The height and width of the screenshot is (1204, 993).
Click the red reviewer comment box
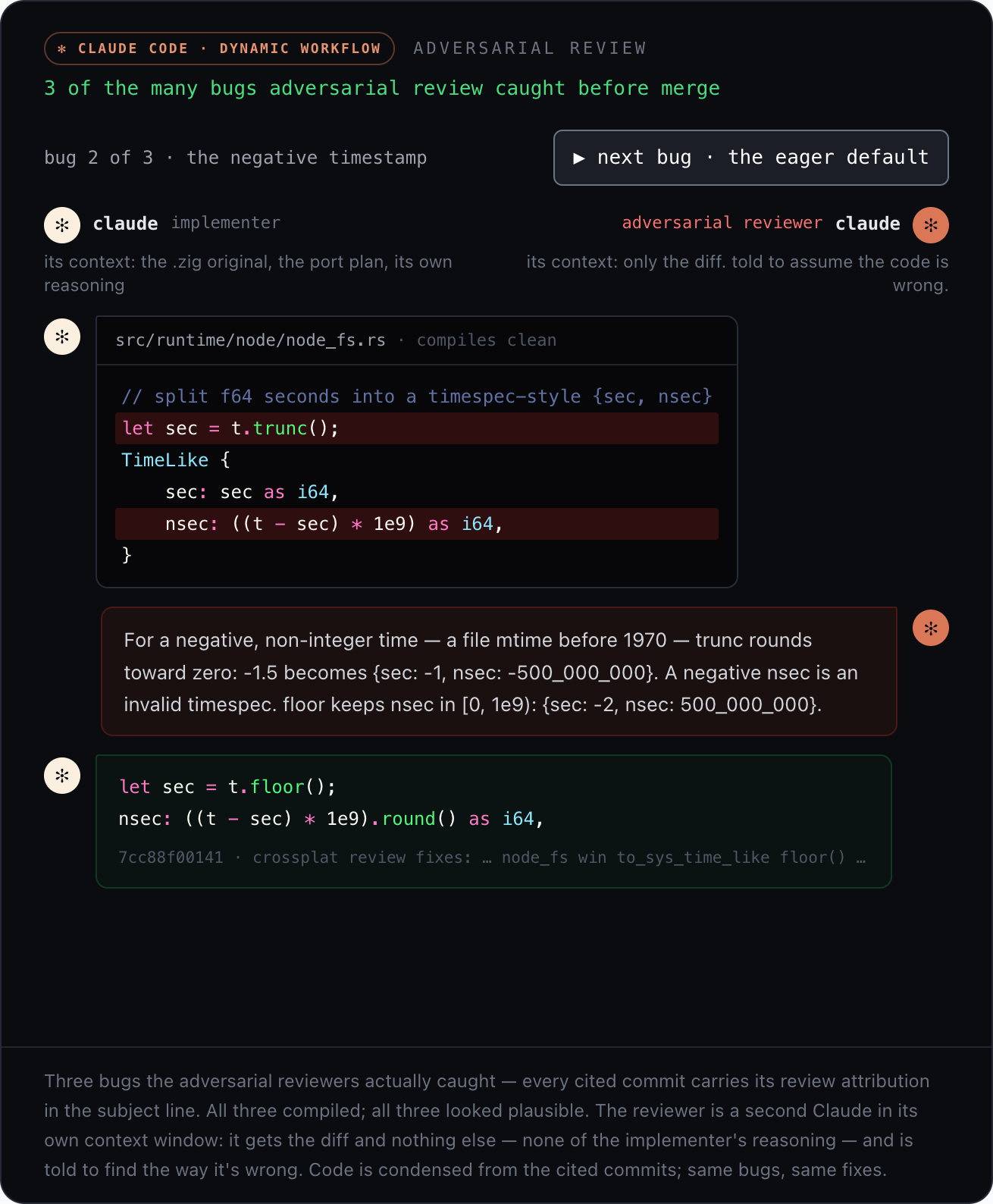click(499, 672)
